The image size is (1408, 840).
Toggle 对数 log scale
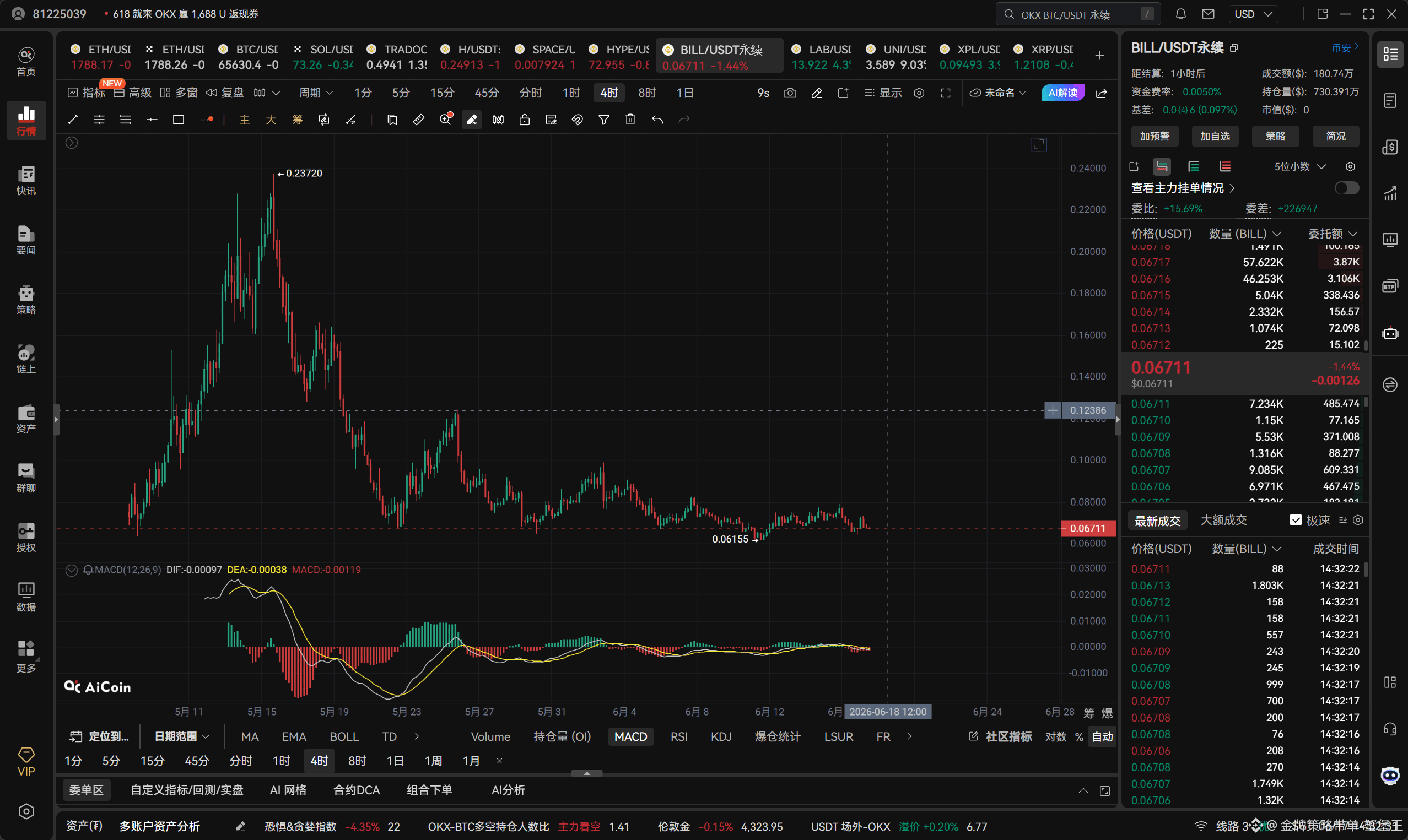1056,736
